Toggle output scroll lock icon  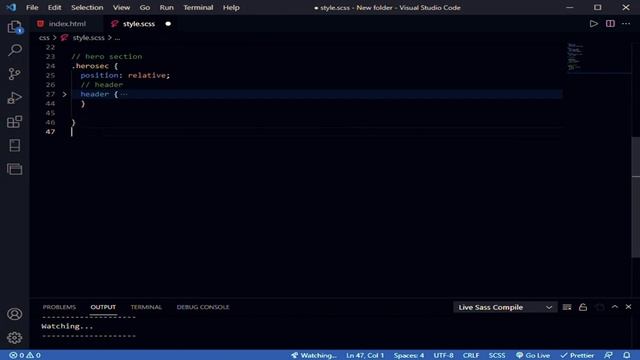click(x=583, y=307)
